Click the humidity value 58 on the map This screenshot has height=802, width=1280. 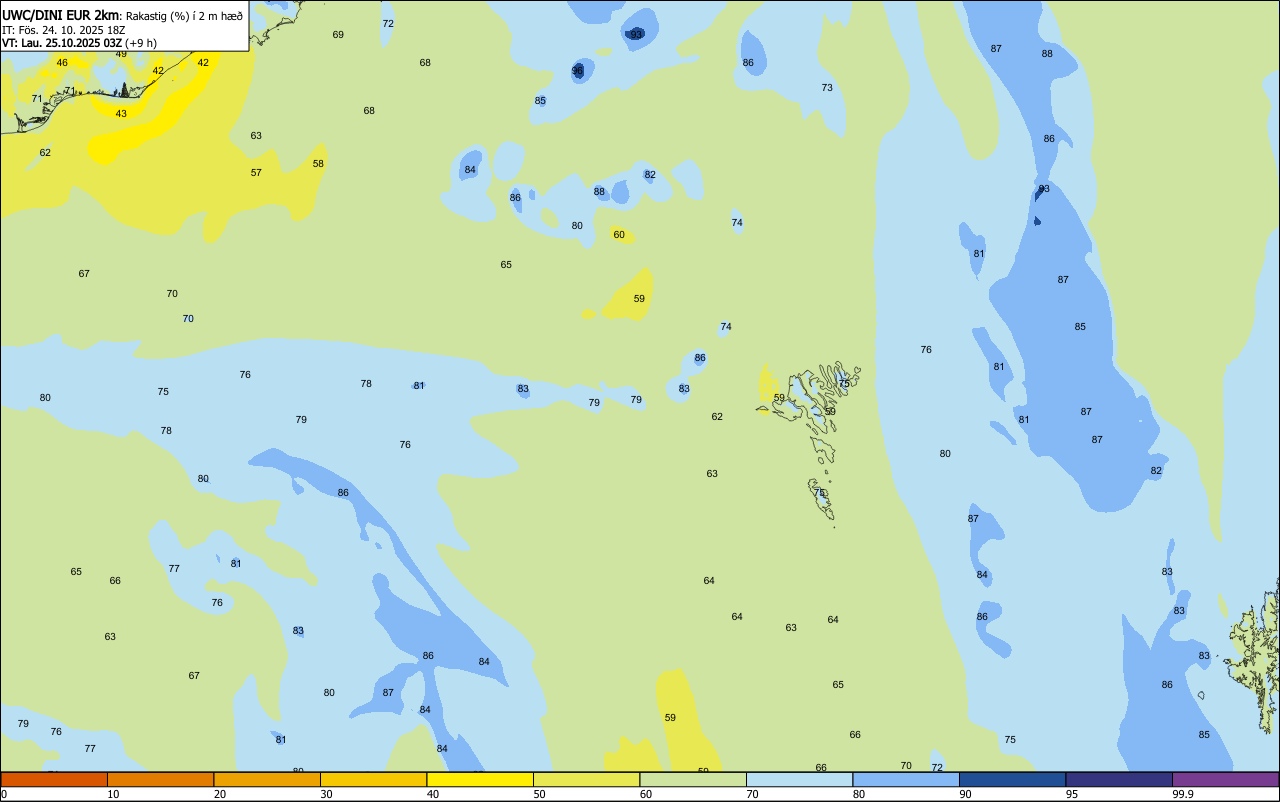coord(318,164)
